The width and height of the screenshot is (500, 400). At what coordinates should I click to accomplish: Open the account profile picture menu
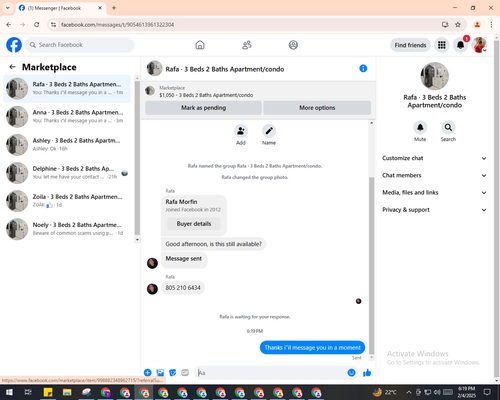480,45
